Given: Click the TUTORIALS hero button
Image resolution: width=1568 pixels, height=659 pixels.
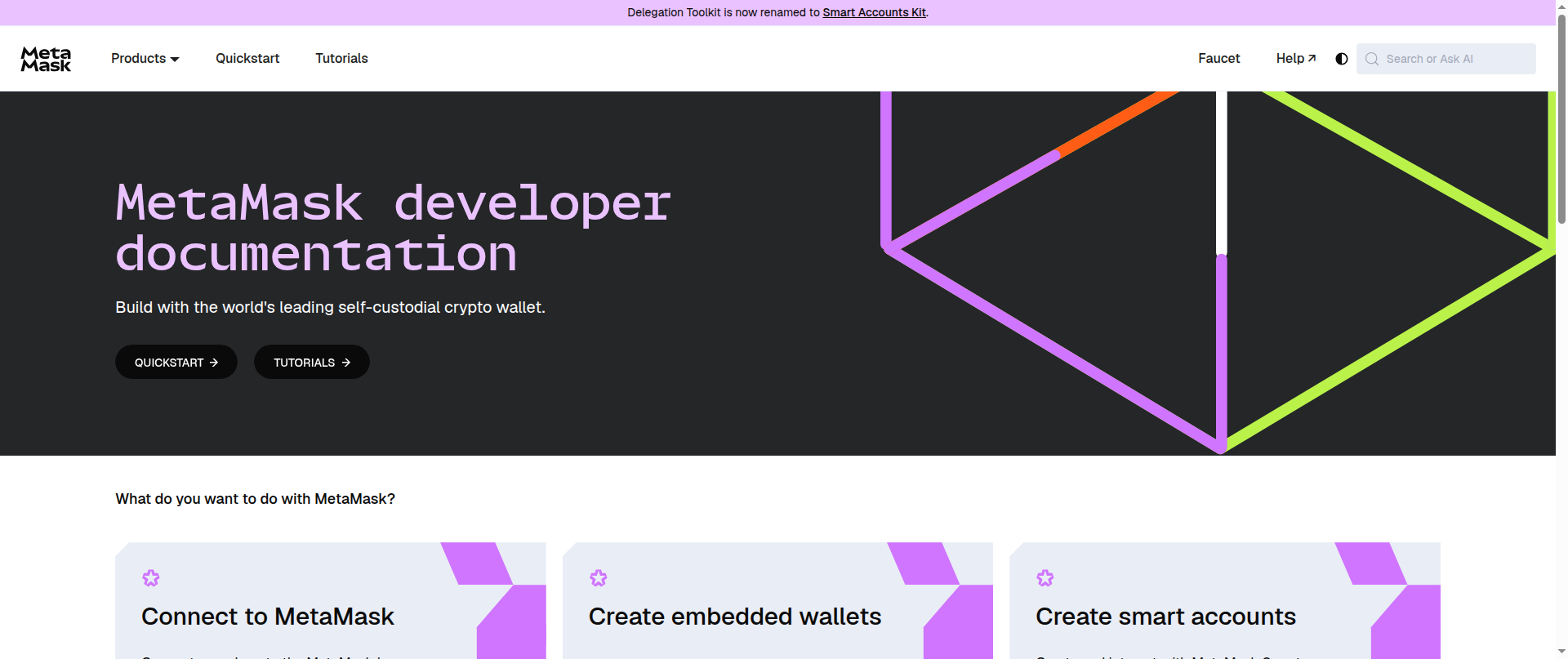Looking at the screenshot, I should pyautogui.click(x=312, y=362).
